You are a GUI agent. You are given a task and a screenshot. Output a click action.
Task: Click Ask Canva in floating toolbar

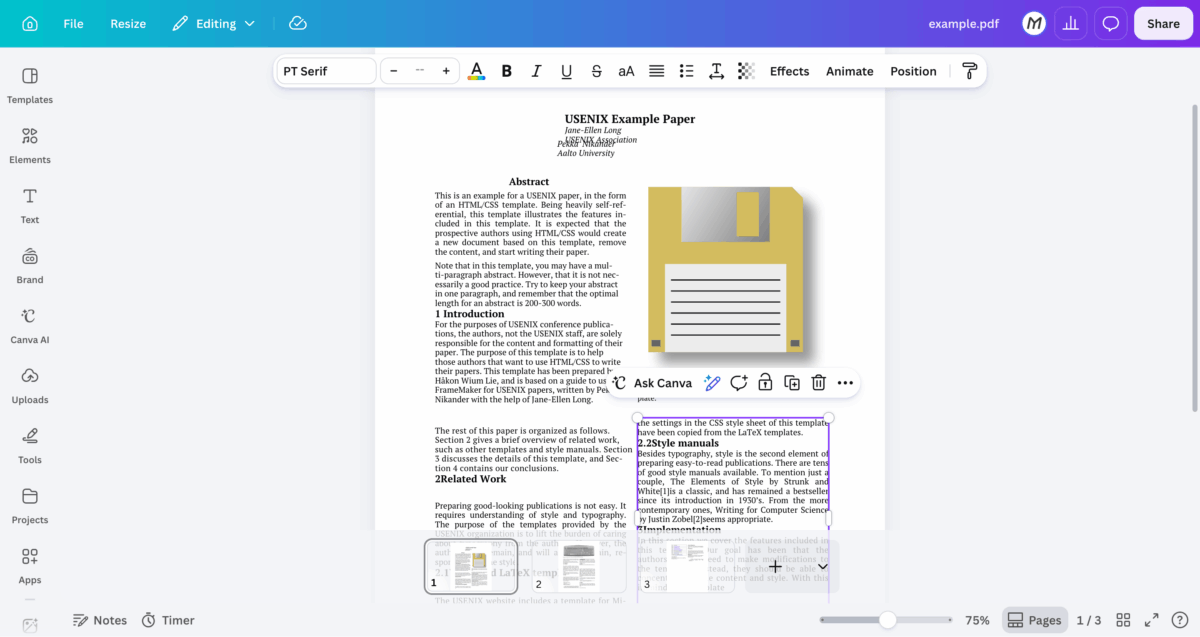tap(652, 383)
